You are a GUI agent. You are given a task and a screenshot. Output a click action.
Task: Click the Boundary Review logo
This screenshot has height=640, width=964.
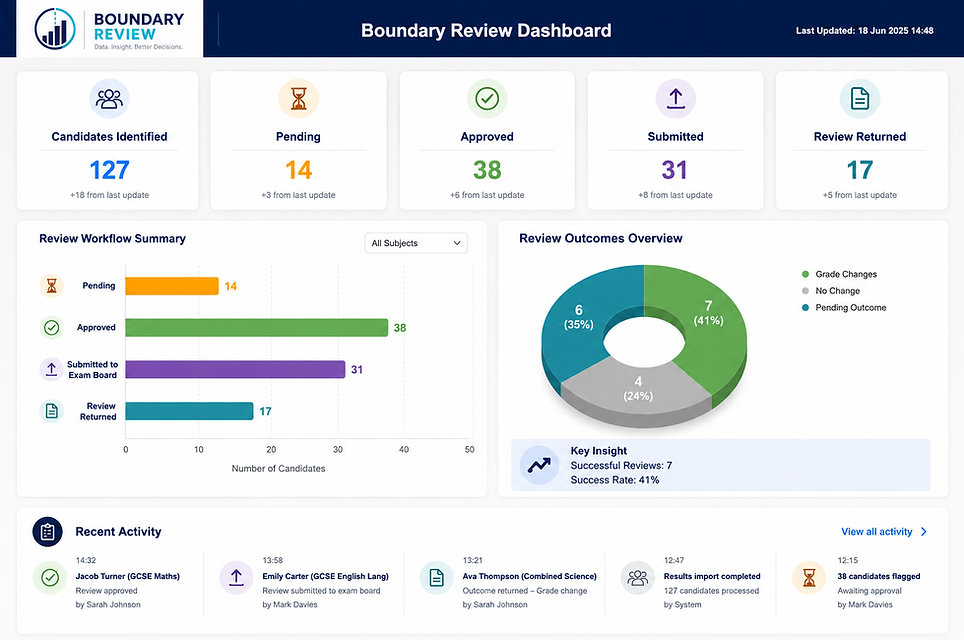point(109,29)
